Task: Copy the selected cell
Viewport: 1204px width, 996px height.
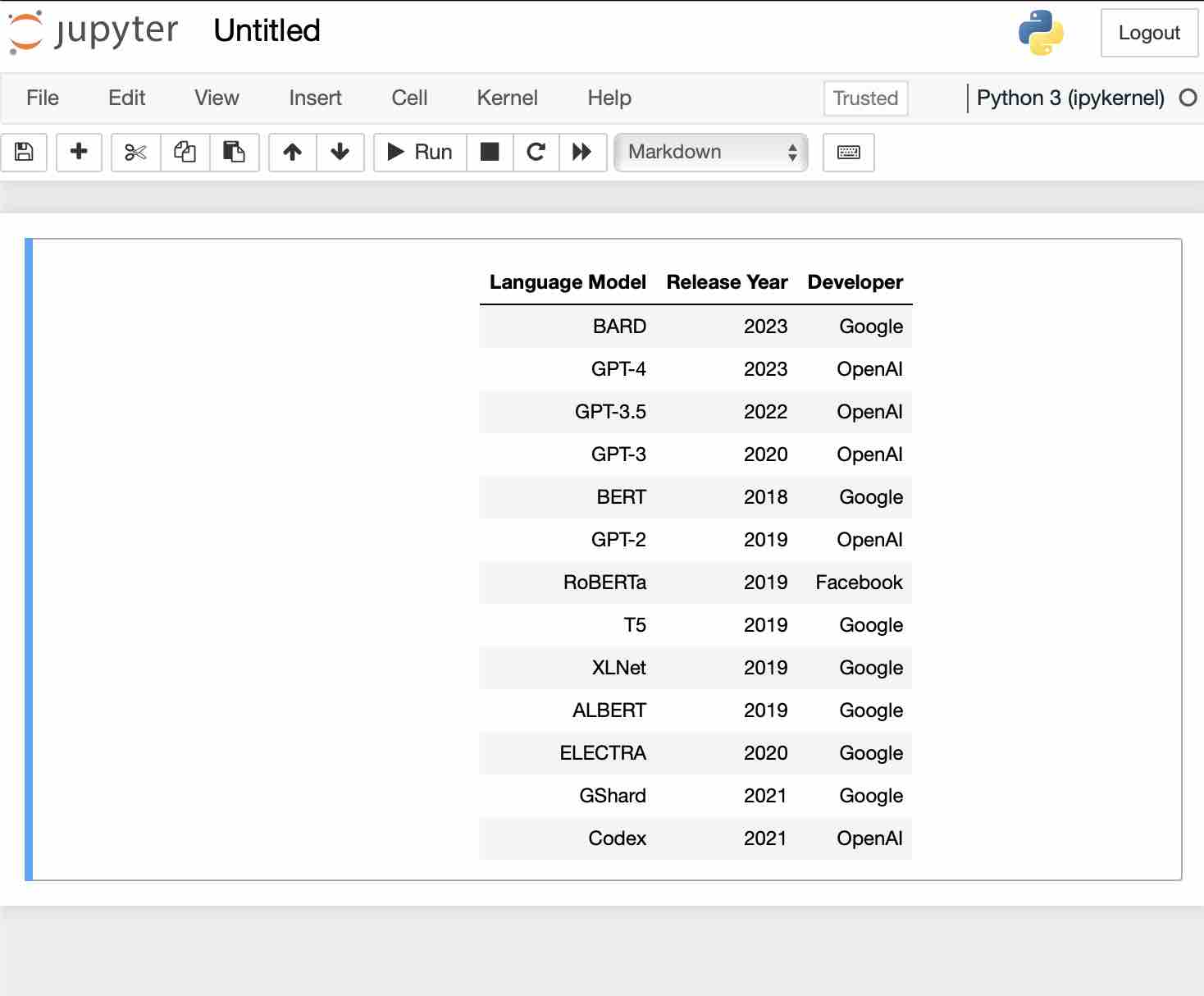Action: pyautogui.click(x=185, y=153)
